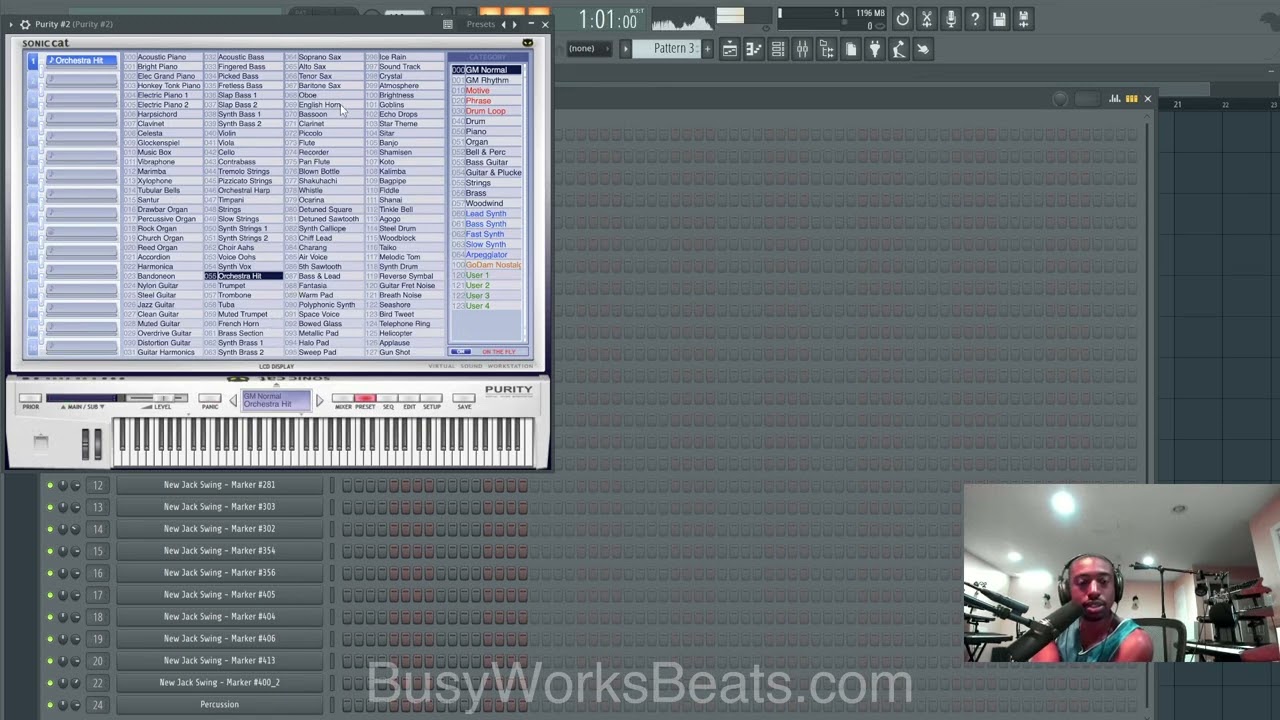
Task: Open the Channel rack toolbar icon
Action: pos(778,49)
